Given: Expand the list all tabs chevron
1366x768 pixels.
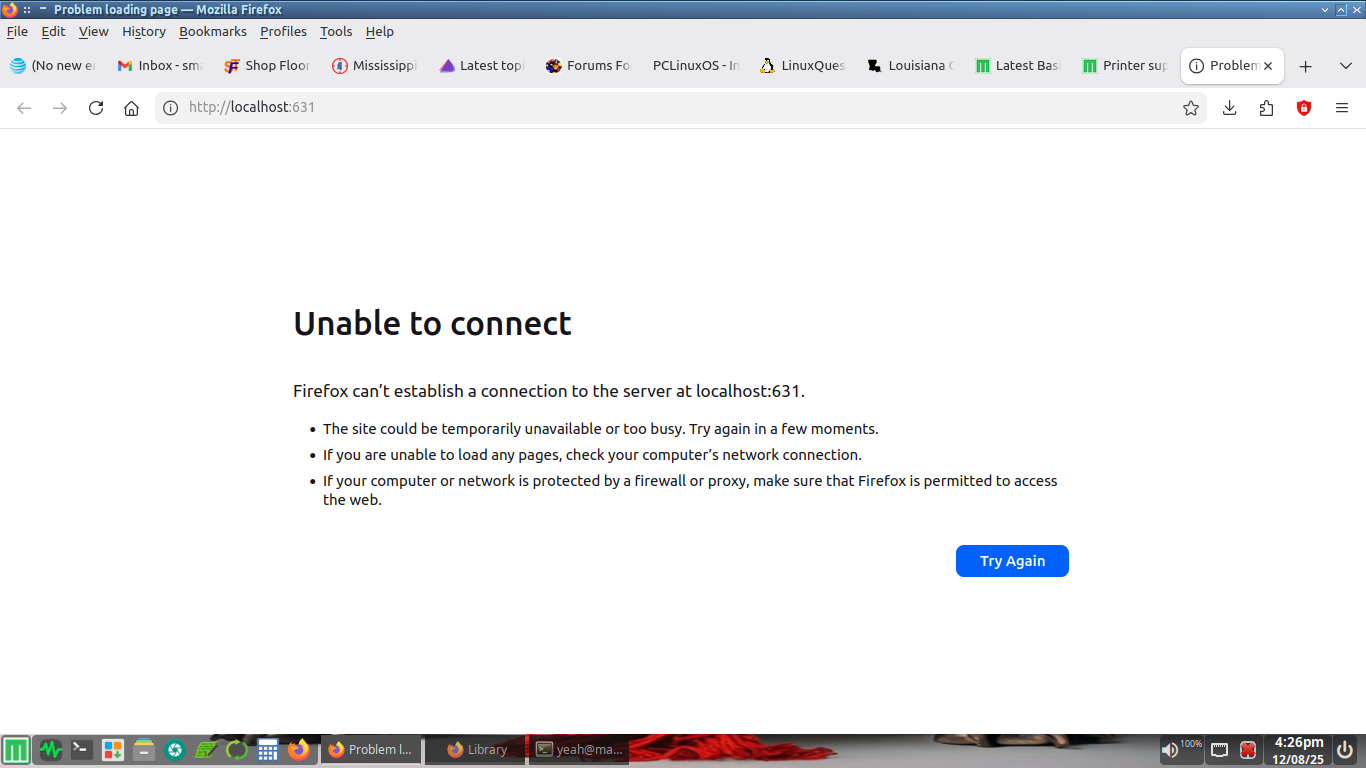Looking at the screenshot, I should (x=1346, y=66).
